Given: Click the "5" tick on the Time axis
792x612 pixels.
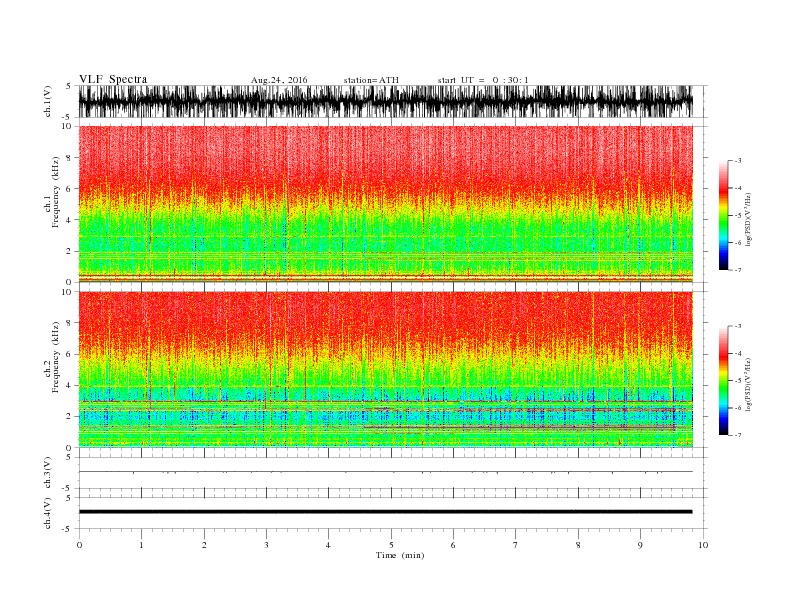Looking at the screenshot, I should coord(391,545).
